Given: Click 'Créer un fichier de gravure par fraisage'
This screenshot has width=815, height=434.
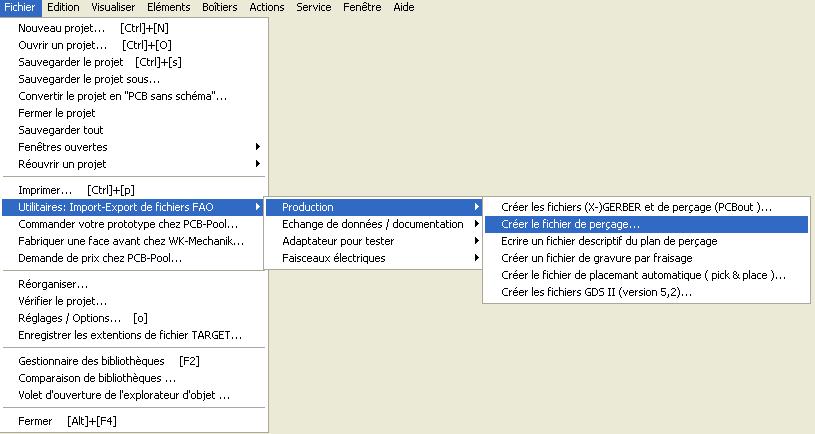Looking at the screenshot, I should click(602, 258).
